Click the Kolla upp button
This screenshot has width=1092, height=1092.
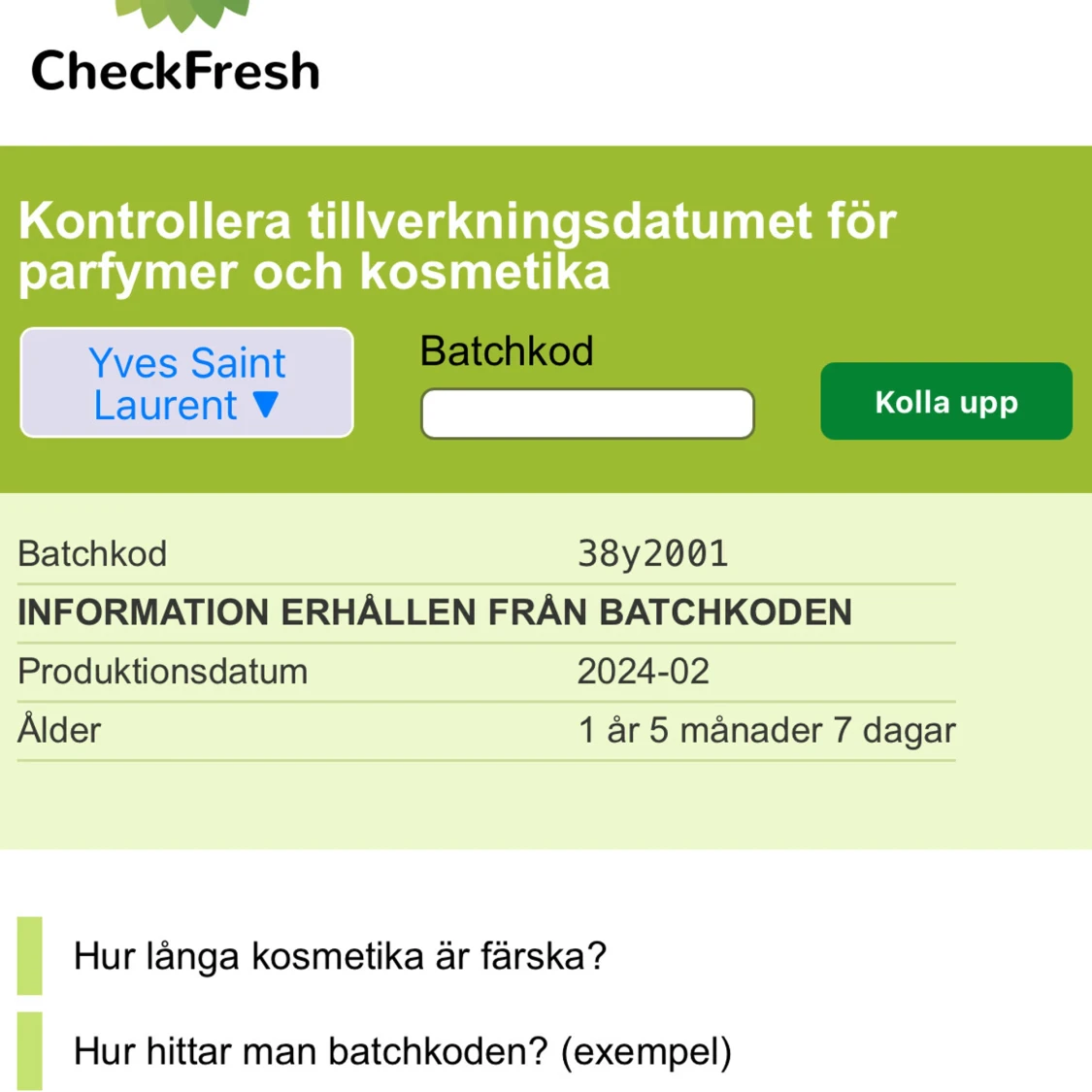click(x=945, y=401)
